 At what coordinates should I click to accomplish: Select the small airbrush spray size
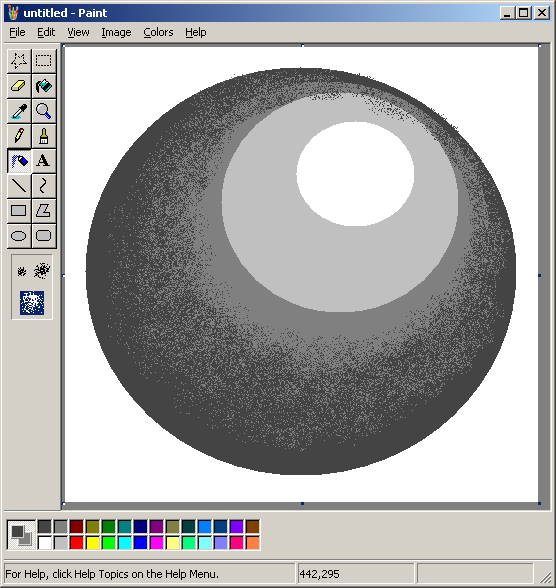22,271
